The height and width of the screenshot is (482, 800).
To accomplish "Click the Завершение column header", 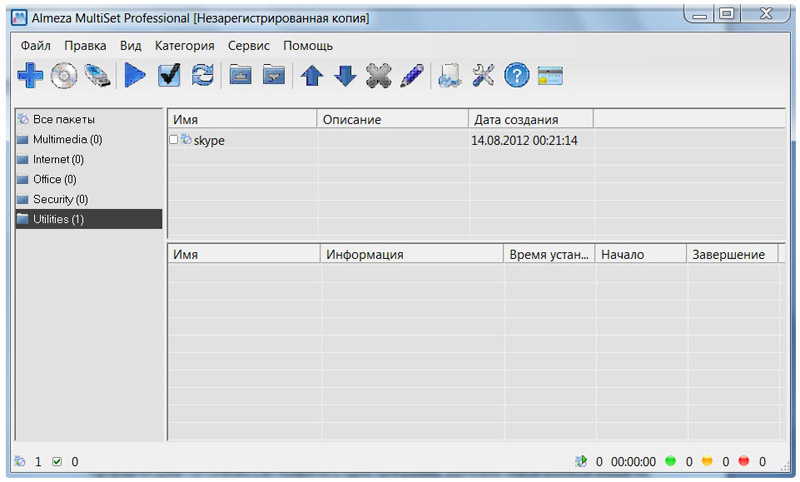I will click(732, 254).
